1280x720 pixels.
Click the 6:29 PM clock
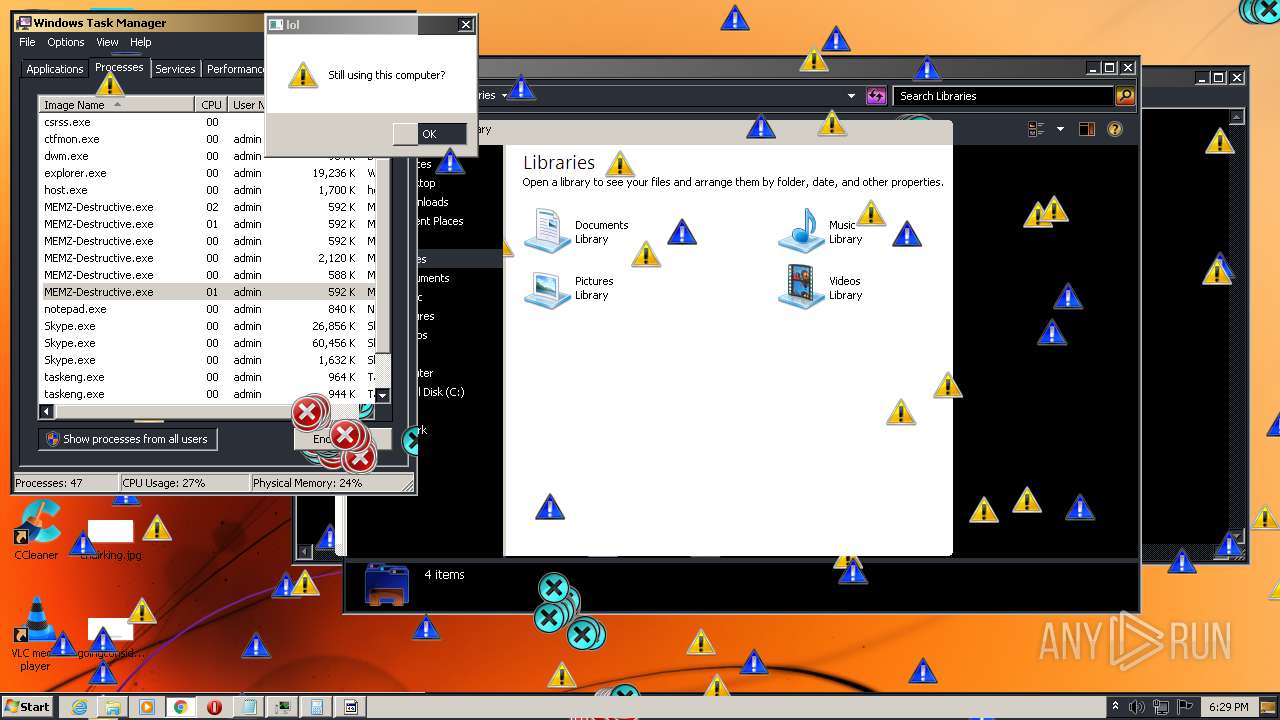click(x=1228, y=707)
